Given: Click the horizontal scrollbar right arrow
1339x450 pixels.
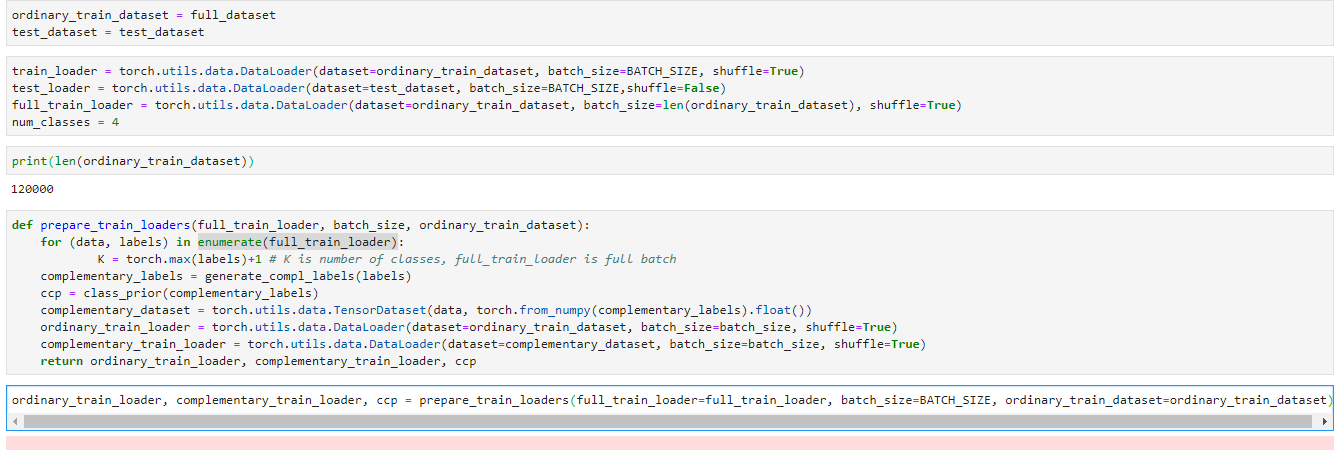Looking at the screenshot, I should pyautogui.click(x=1325, y=422).
